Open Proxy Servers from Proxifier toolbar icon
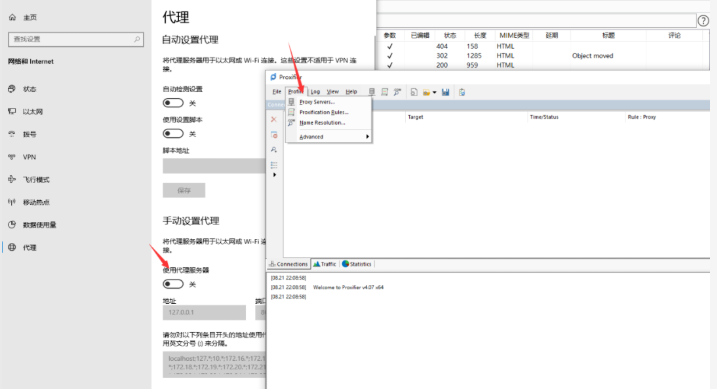717x389 pixels. 372,92
